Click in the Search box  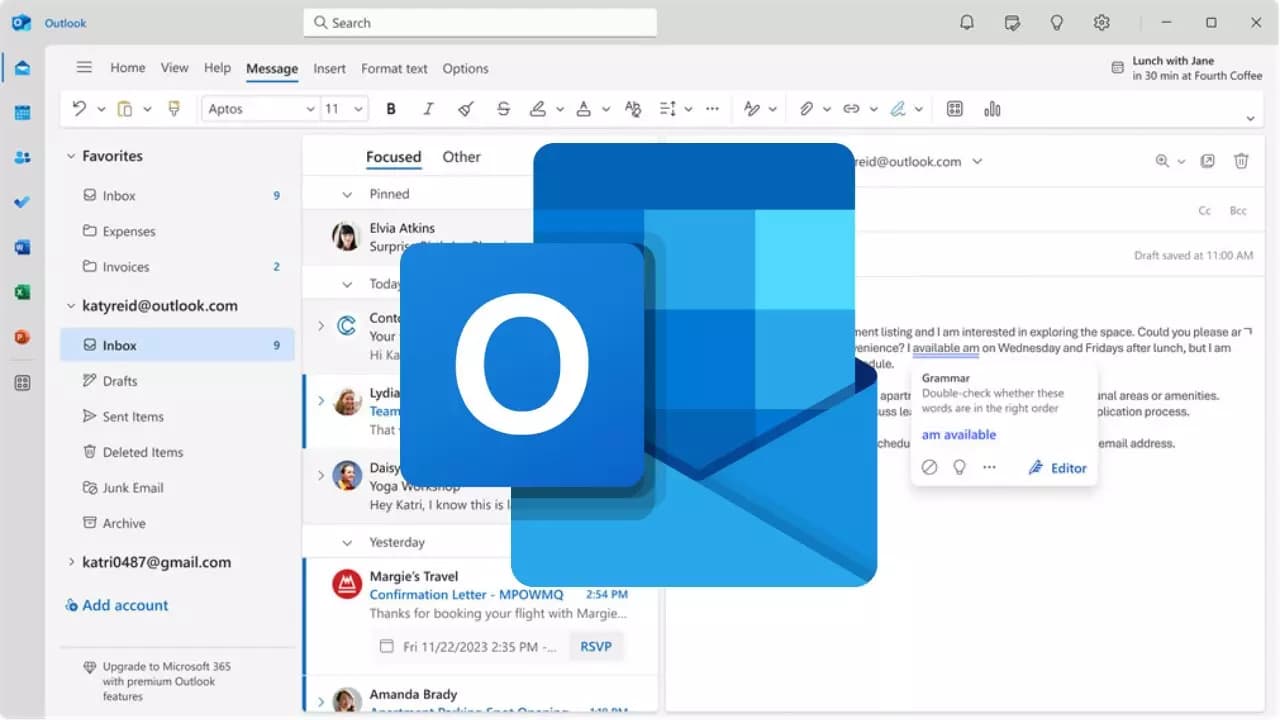[480, 22]
